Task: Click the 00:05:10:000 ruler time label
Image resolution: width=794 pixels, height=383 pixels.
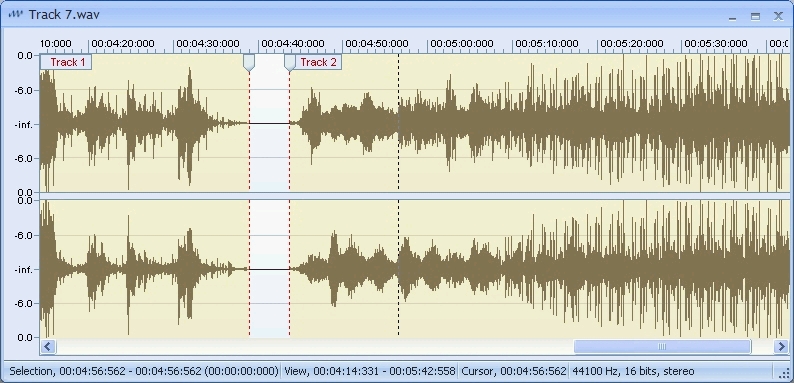Action: (546, 44)
